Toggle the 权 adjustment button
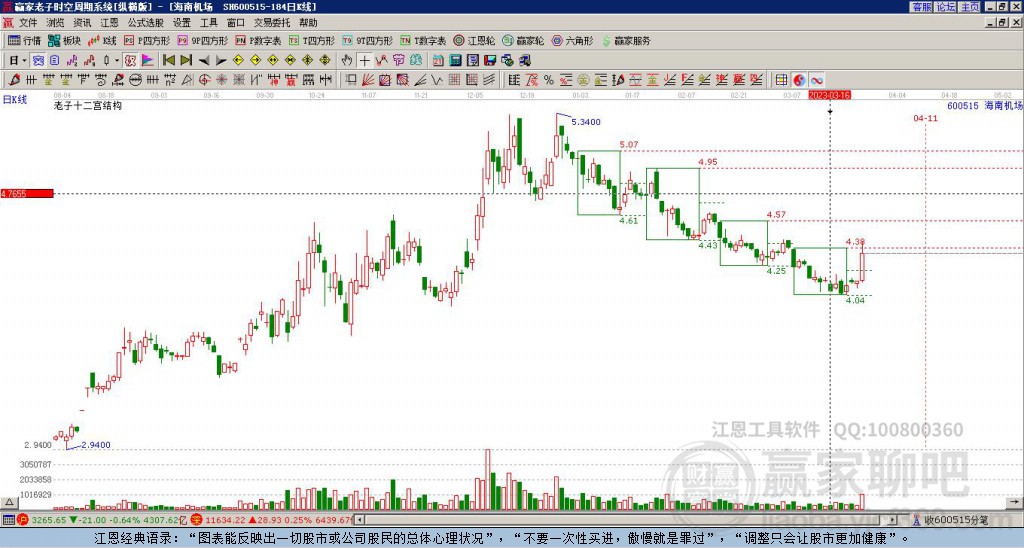The height and width of the screenshot is (548, 1024). click(130, 61)
